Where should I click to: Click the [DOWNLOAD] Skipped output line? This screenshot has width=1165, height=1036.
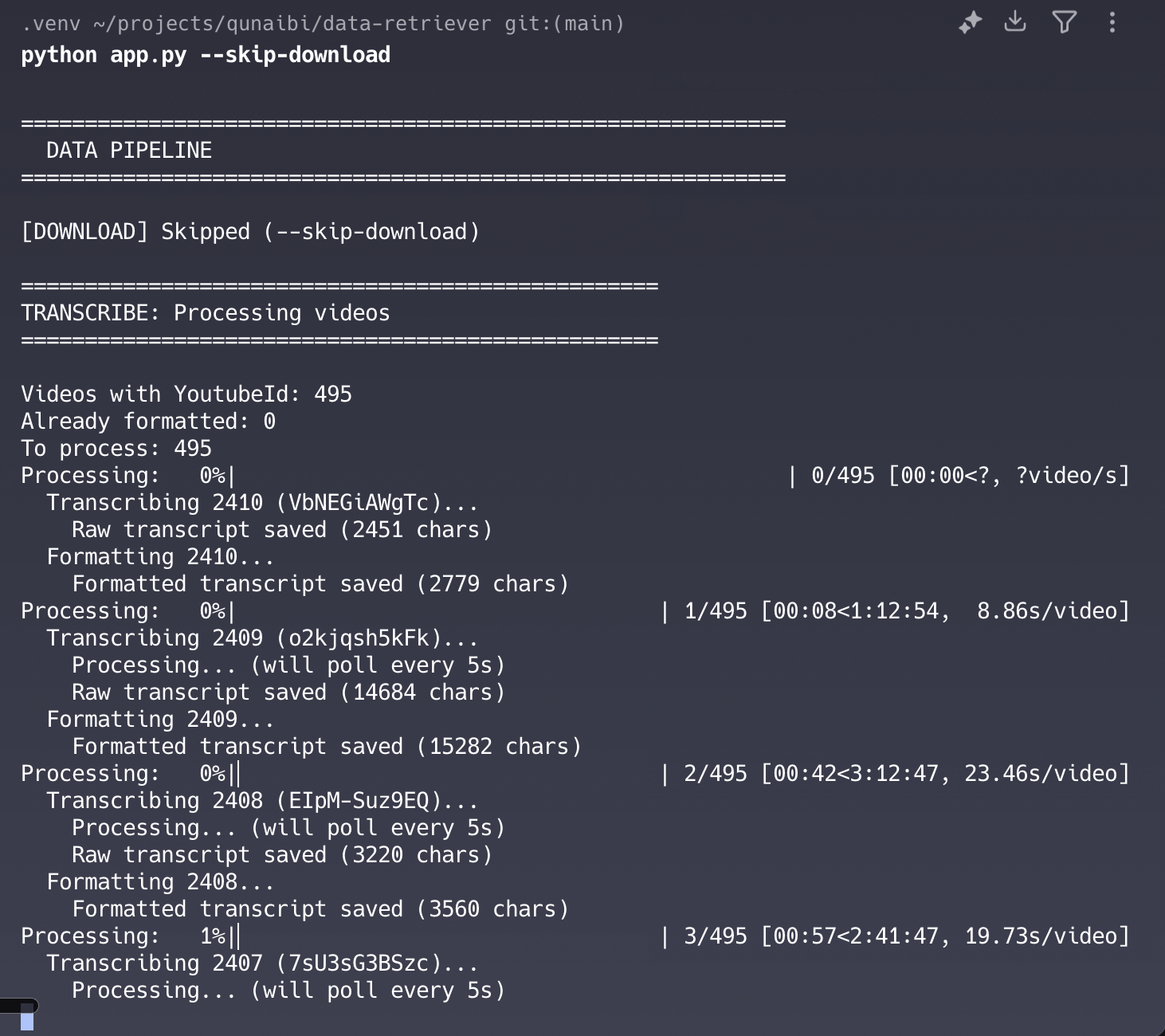(250, 232)
